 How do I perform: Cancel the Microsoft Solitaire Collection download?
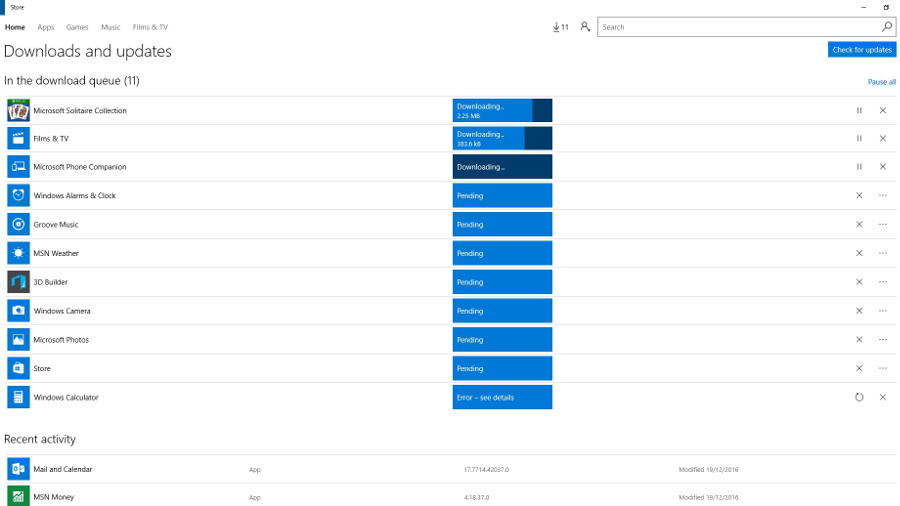pos(883,110)
